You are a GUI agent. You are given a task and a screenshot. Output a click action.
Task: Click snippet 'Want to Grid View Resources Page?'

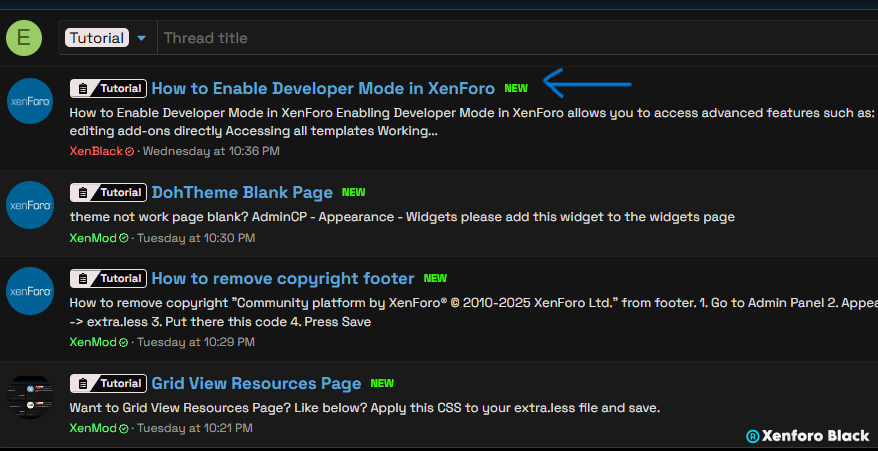pos(365,408)
